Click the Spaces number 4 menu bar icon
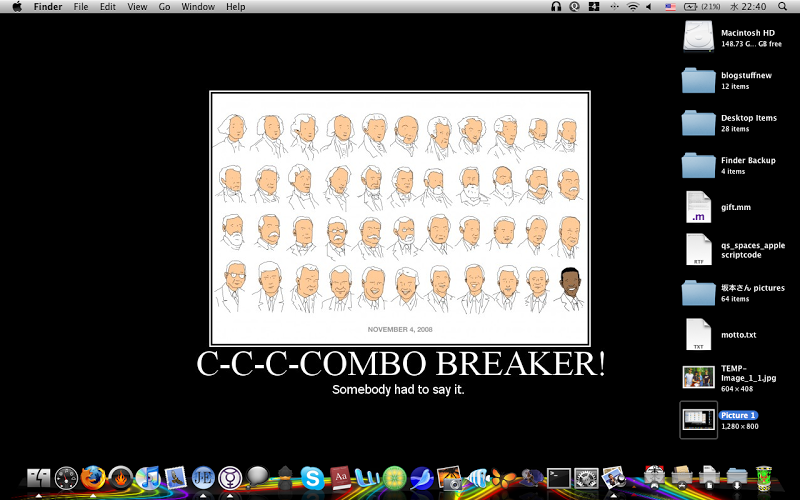 tap(594, 7)
